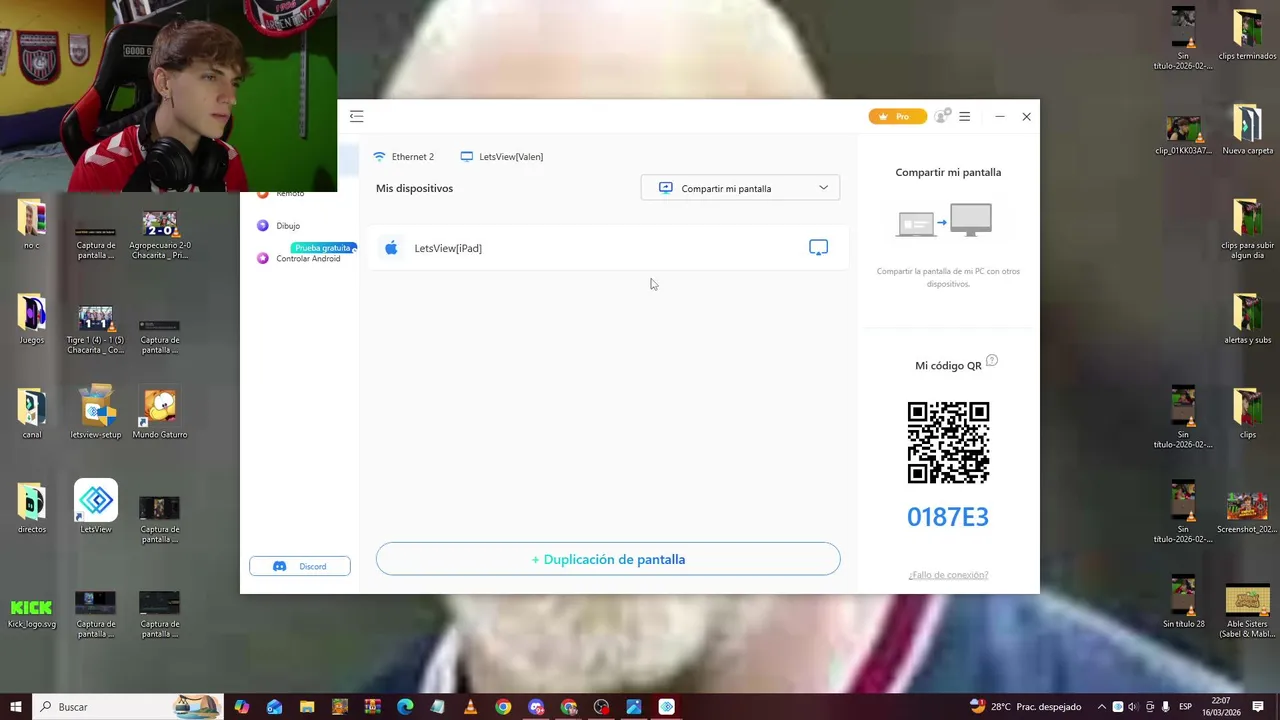Open the Screenshot_202... desktop file
This screenshot has width=1280, height=720.
pyautogui.click(x=1247, y=513)
